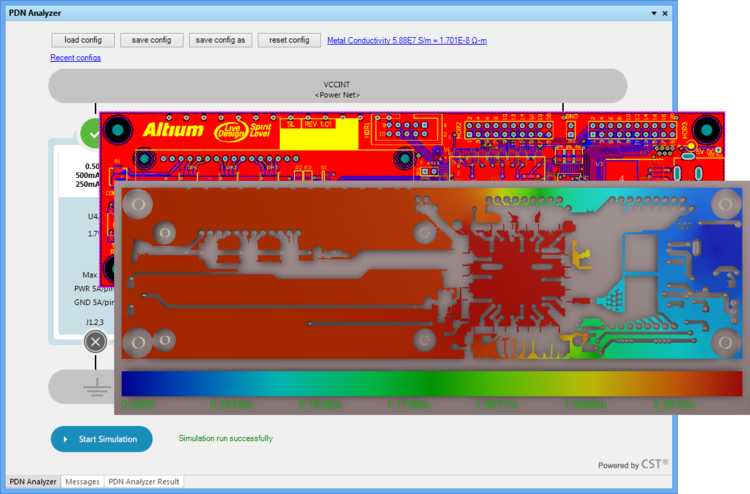The width and height of the screenshot is (750, 494).
Task: Click the 1.9596m scale value
Action: [x=585, y=405]
